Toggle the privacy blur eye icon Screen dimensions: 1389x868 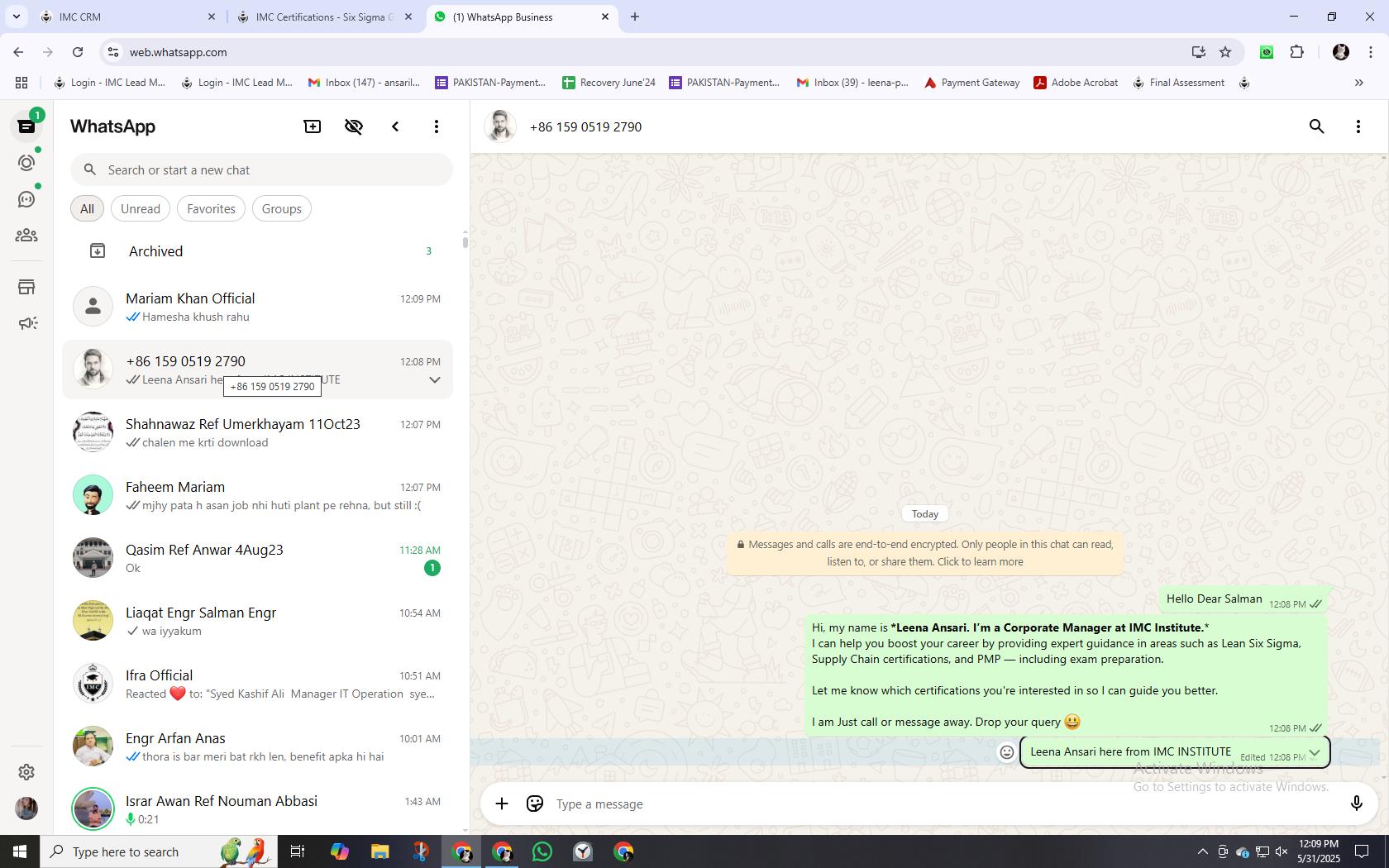354,126
